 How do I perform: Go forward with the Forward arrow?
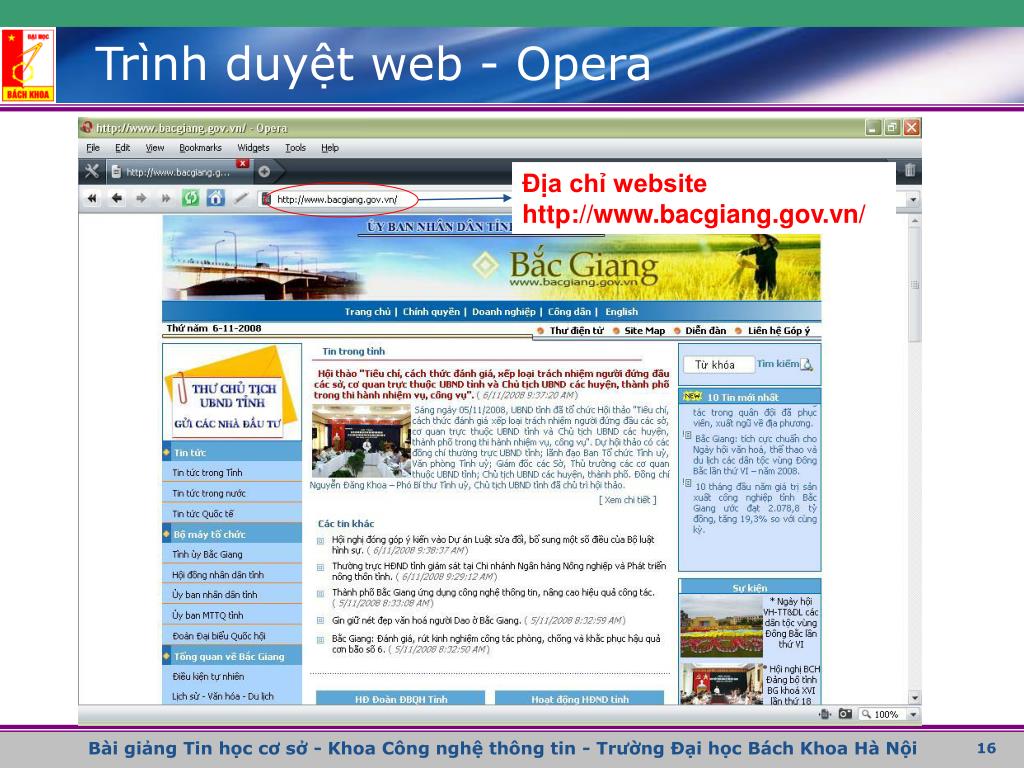coord(141,198)
